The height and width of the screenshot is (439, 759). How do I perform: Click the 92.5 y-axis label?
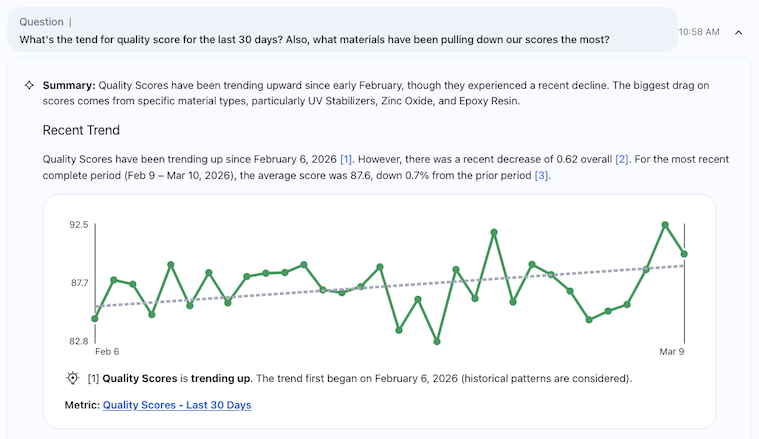point(78,226)
